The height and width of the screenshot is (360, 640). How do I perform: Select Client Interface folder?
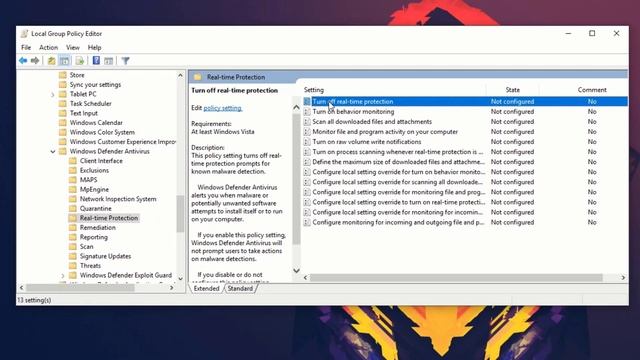pos(101,161)
